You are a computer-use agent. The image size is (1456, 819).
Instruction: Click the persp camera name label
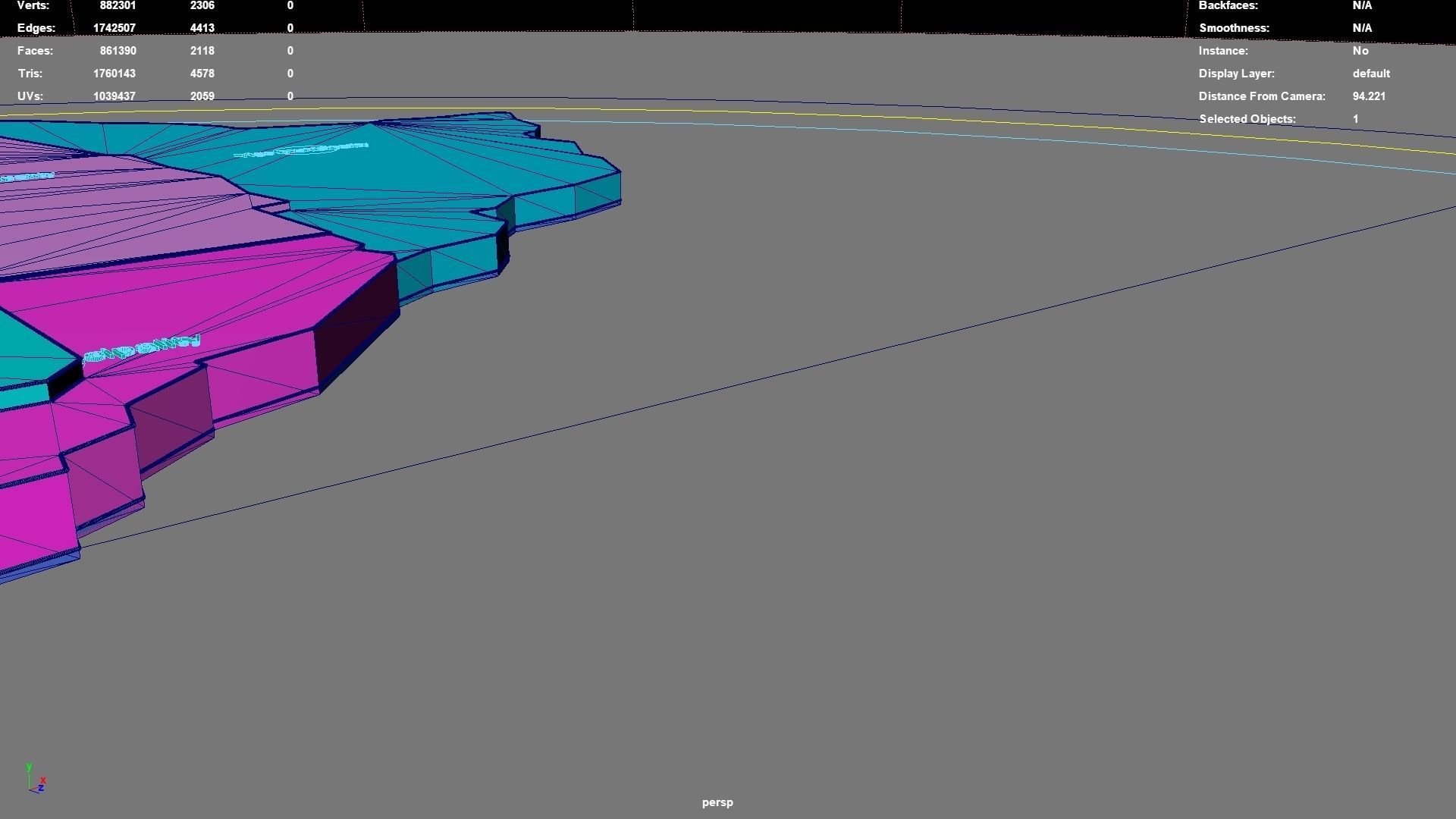(x=717, y=802)
